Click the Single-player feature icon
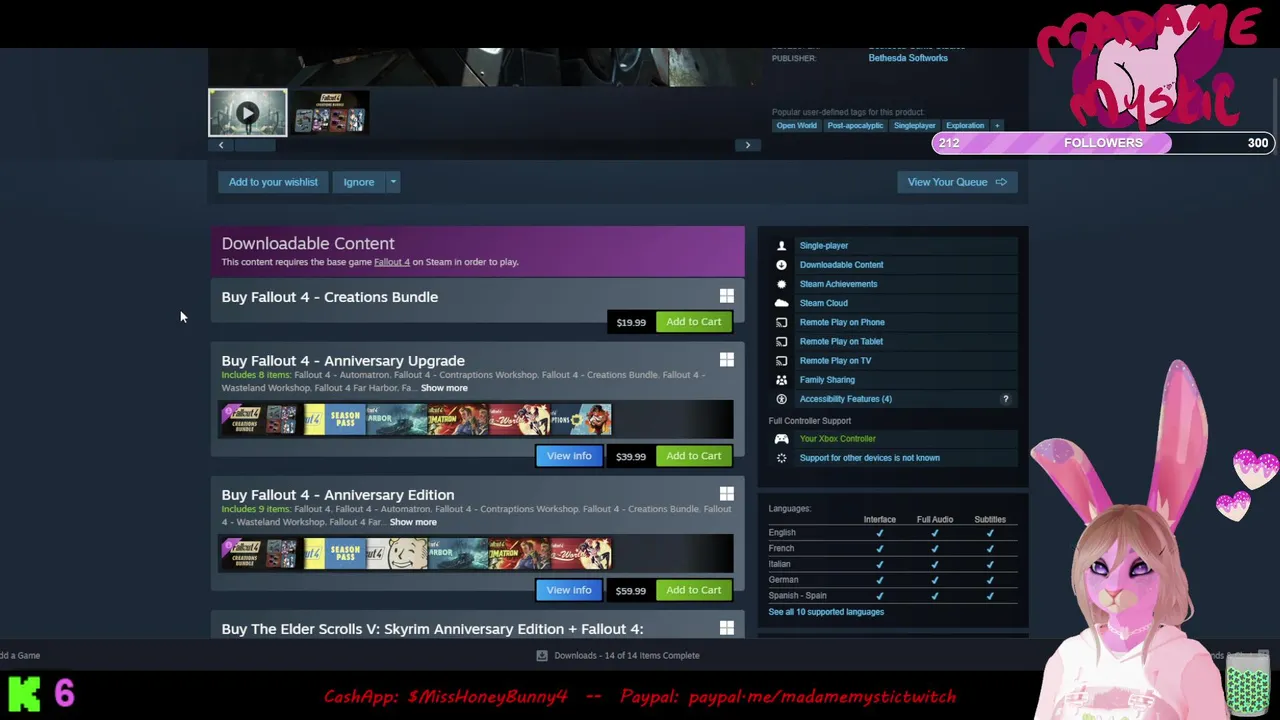The width and height of the screenshot is (1280, 720). (x=781, y=245)
